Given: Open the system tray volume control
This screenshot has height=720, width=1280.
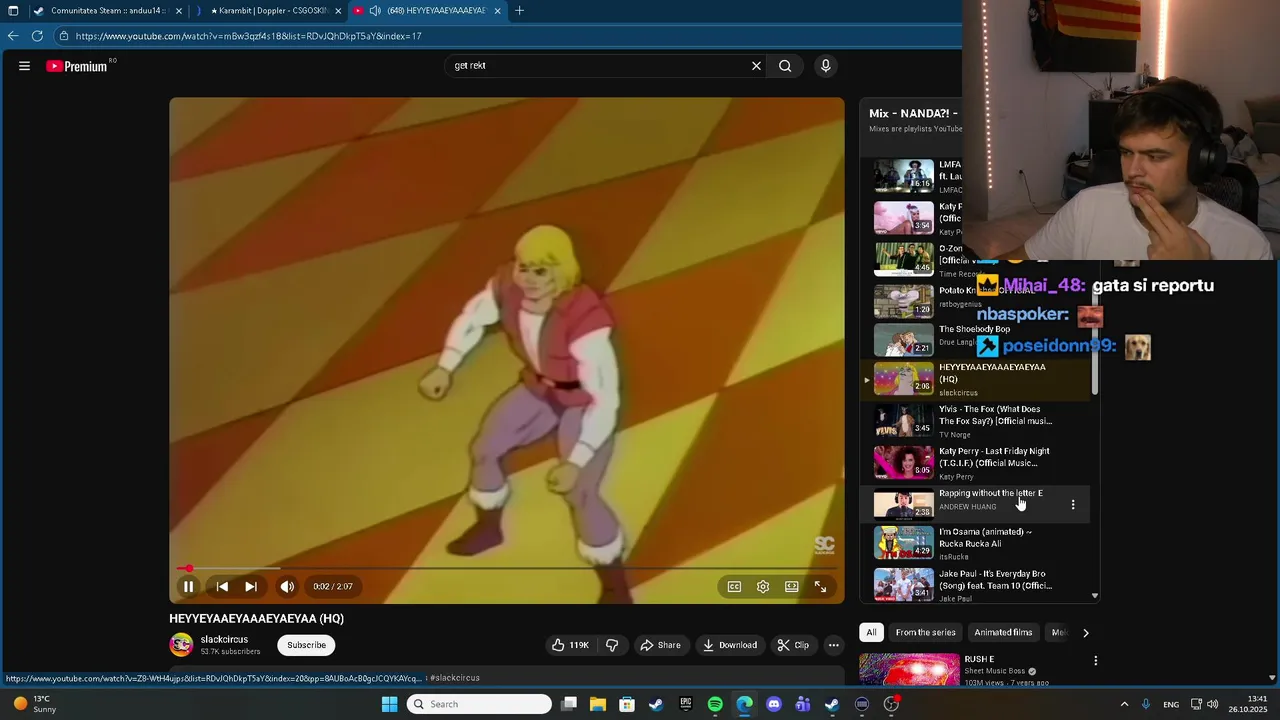Looking at the screenshot, I should (x=1212, y=705).
